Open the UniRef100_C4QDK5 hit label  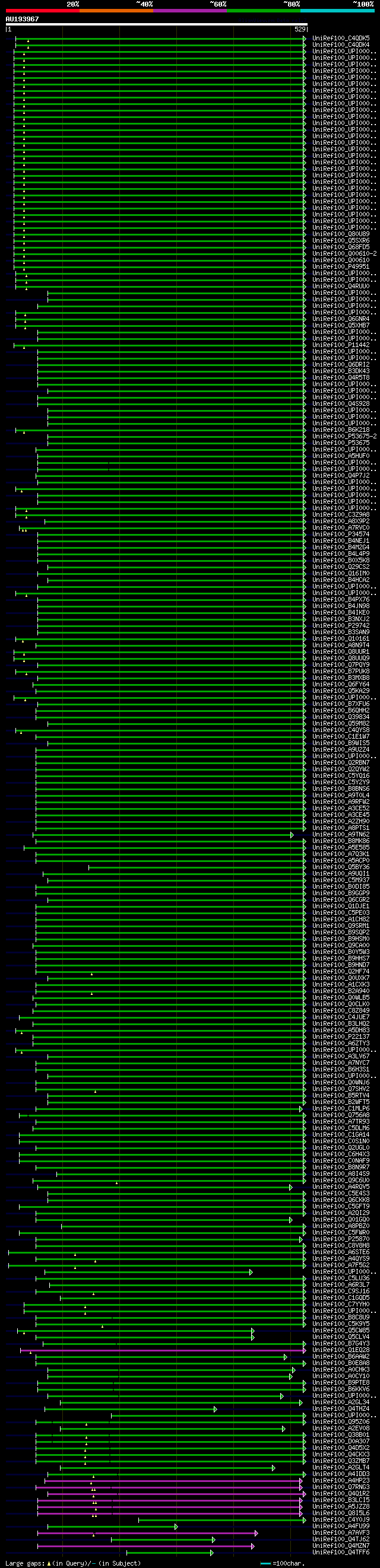pyautogui.click(x=341, y=39)
